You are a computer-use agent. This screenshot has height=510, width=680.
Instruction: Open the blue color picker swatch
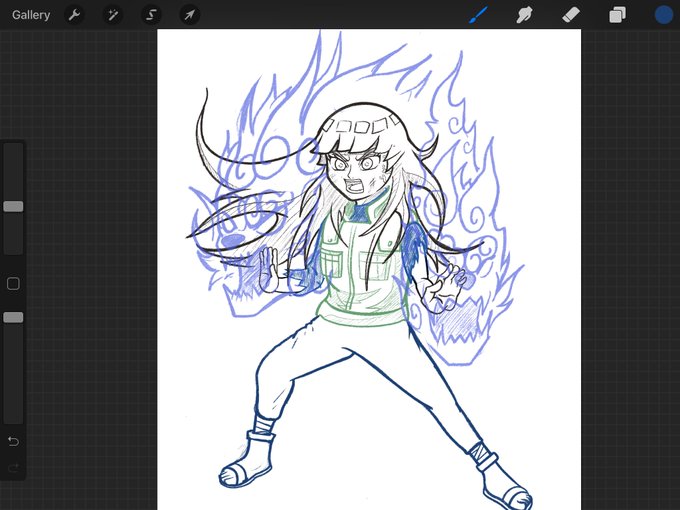tap(664, 15)
